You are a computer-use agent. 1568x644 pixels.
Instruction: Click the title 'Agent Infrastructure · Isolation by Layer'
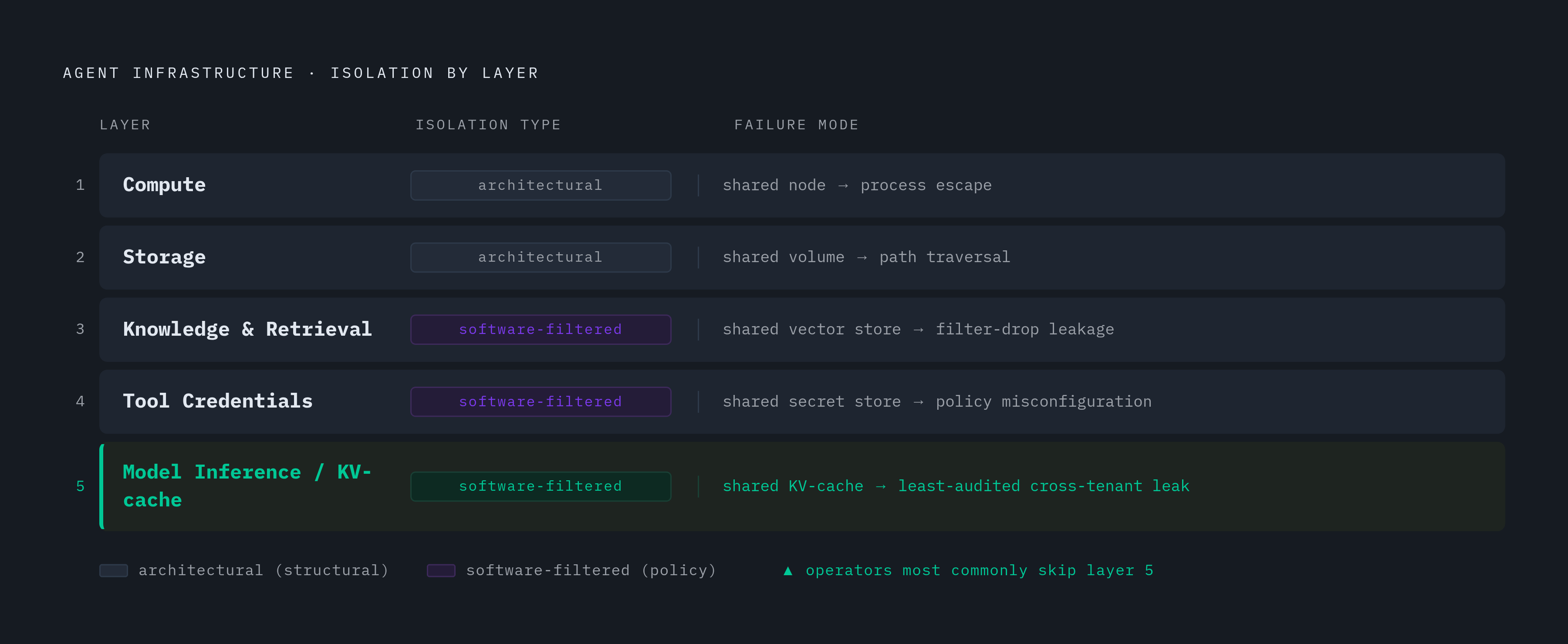pos(301,73)
